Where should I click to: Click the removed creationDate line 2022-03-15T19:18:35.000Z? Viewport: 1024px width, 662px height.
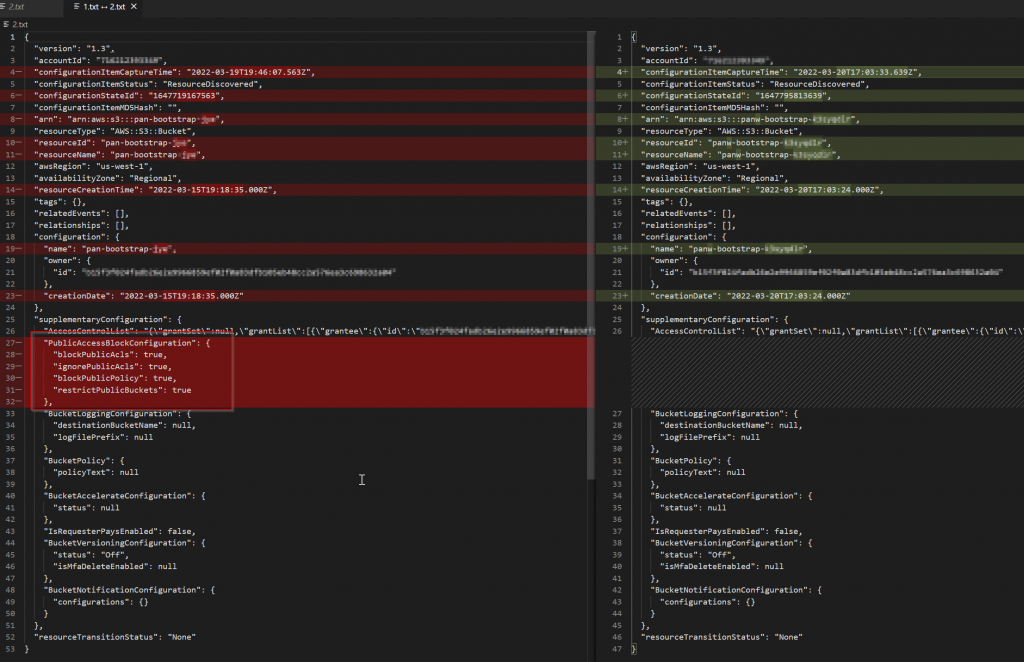pos(298,296)
